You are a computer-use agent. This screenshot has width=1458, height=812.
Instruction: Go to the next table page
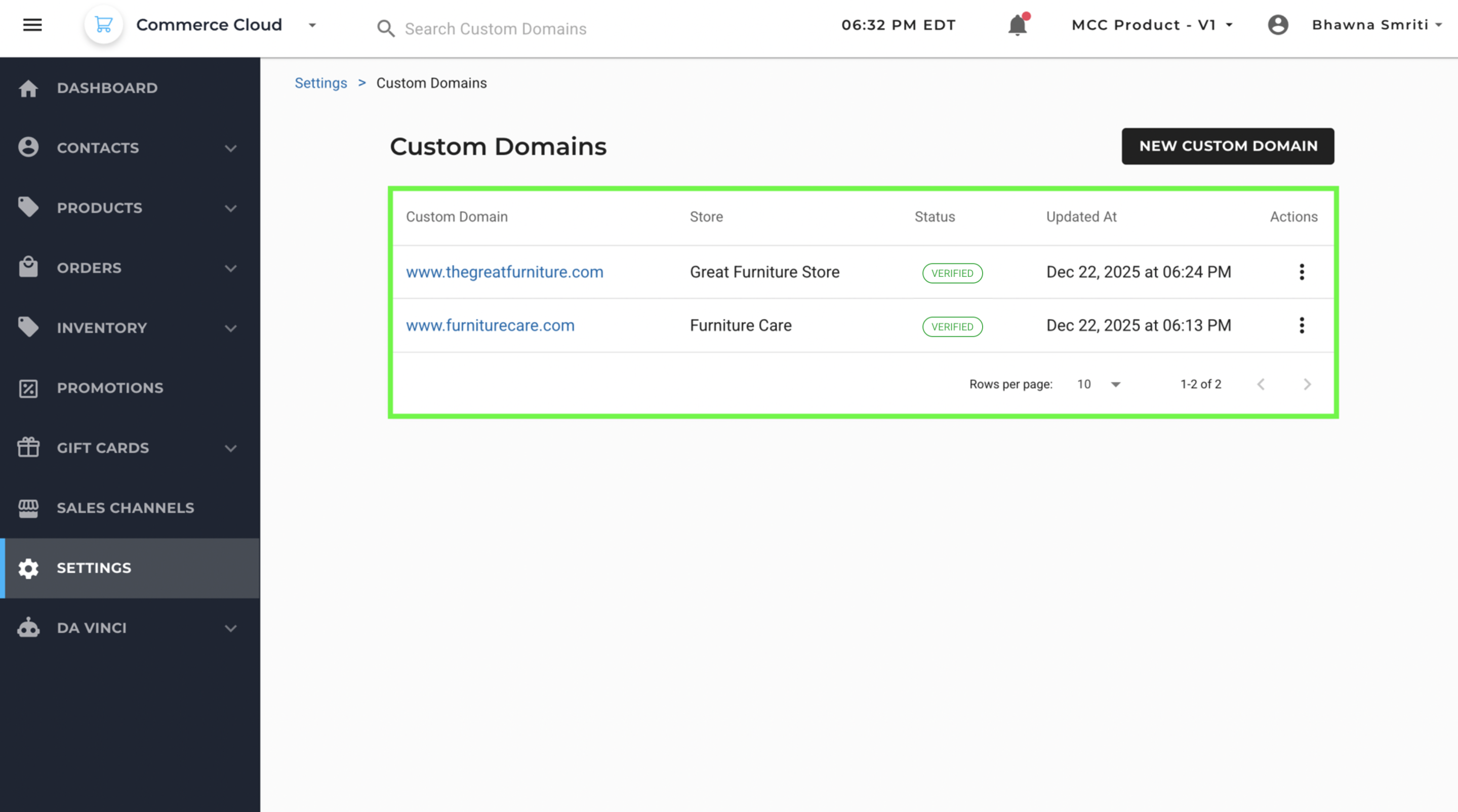1307,384
